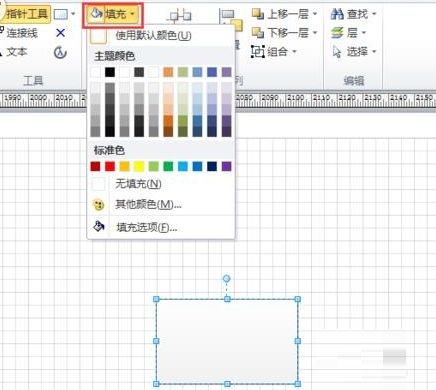Click the default color swatch box

(x=98, y=36)
